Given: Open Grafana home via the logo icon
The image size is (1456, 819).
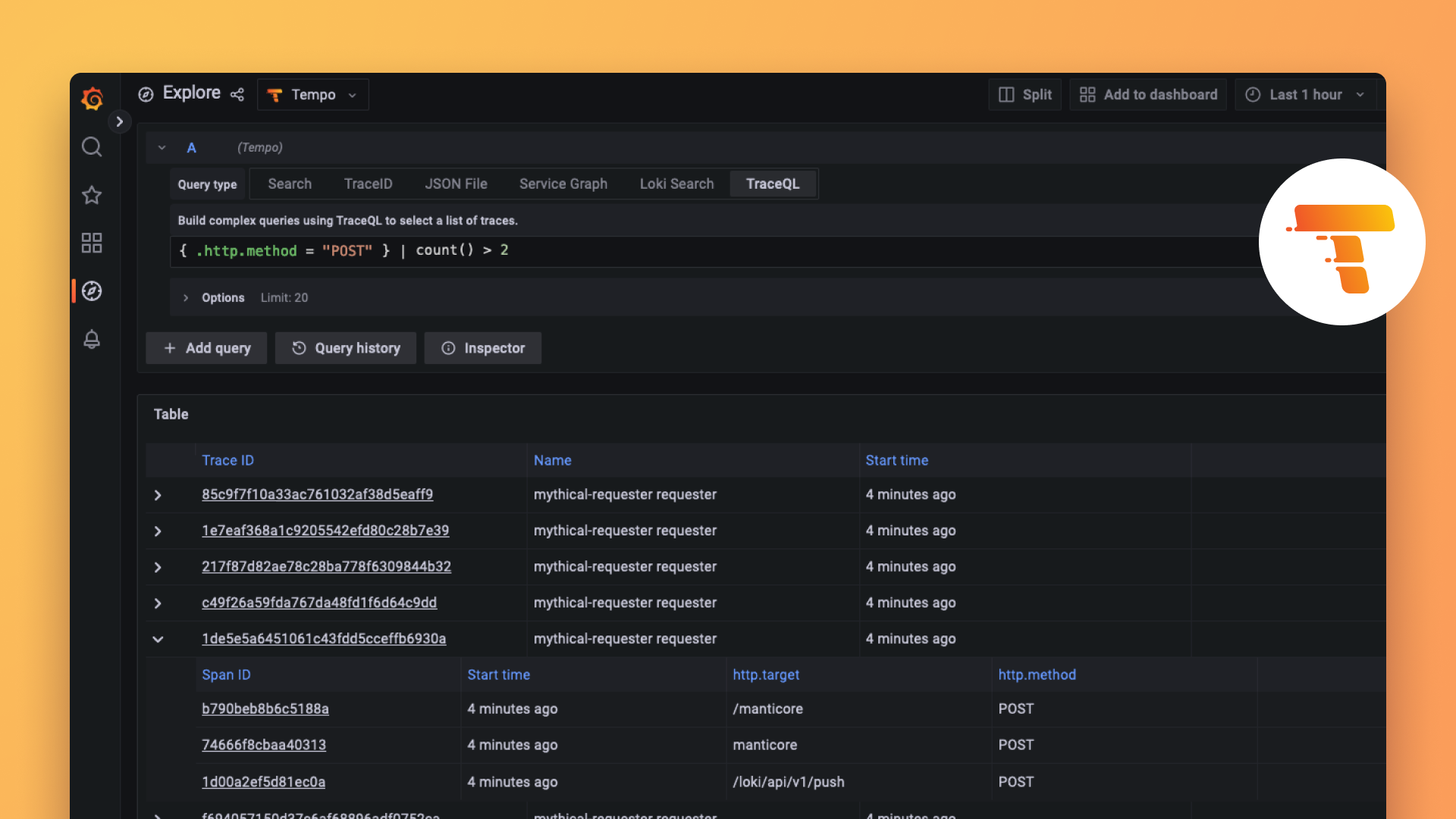Looking at the screenshot, I should click(x=92, y=99).
